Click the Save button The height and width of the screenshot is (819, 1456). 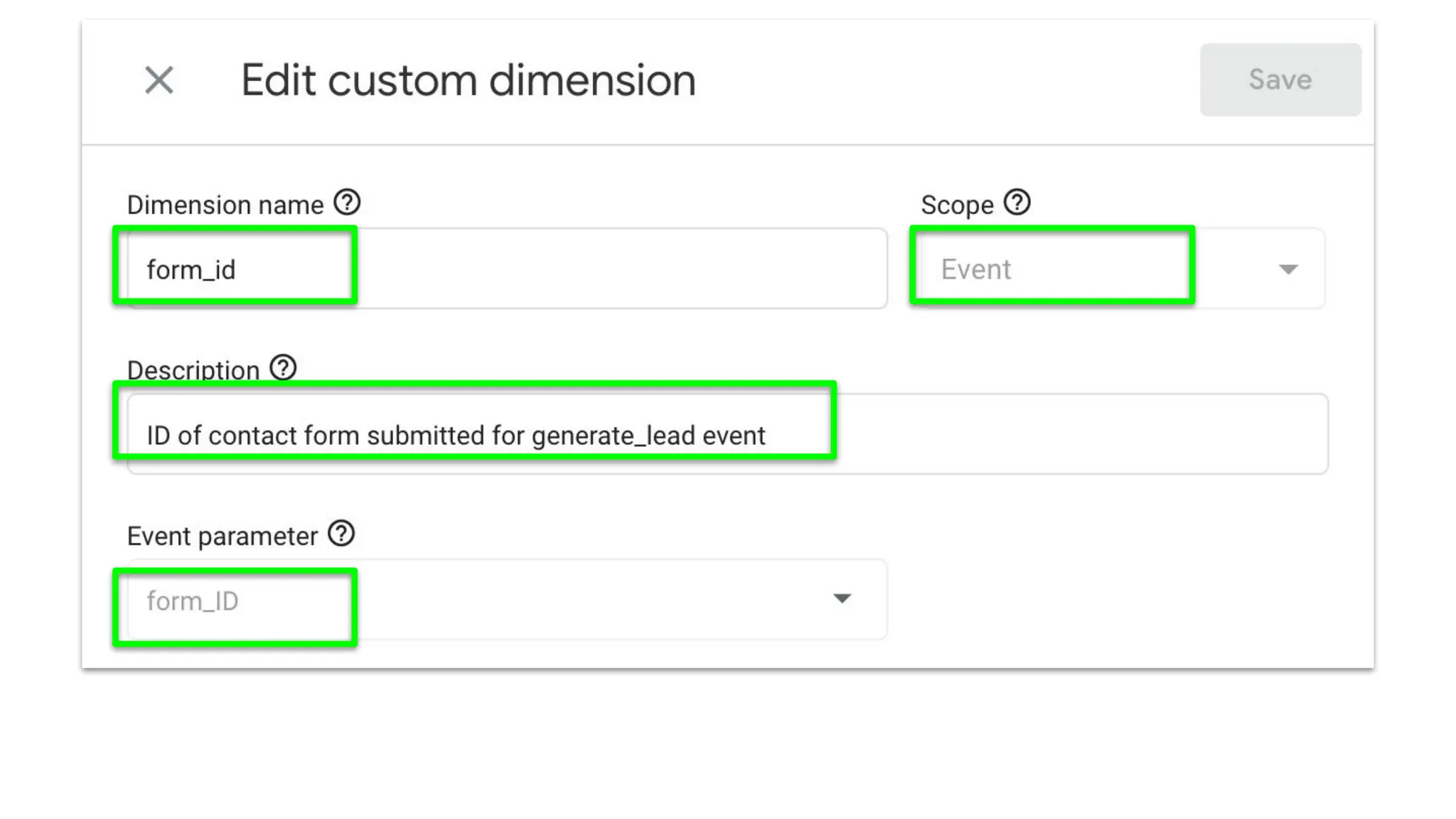click(x=1280, y=80)
